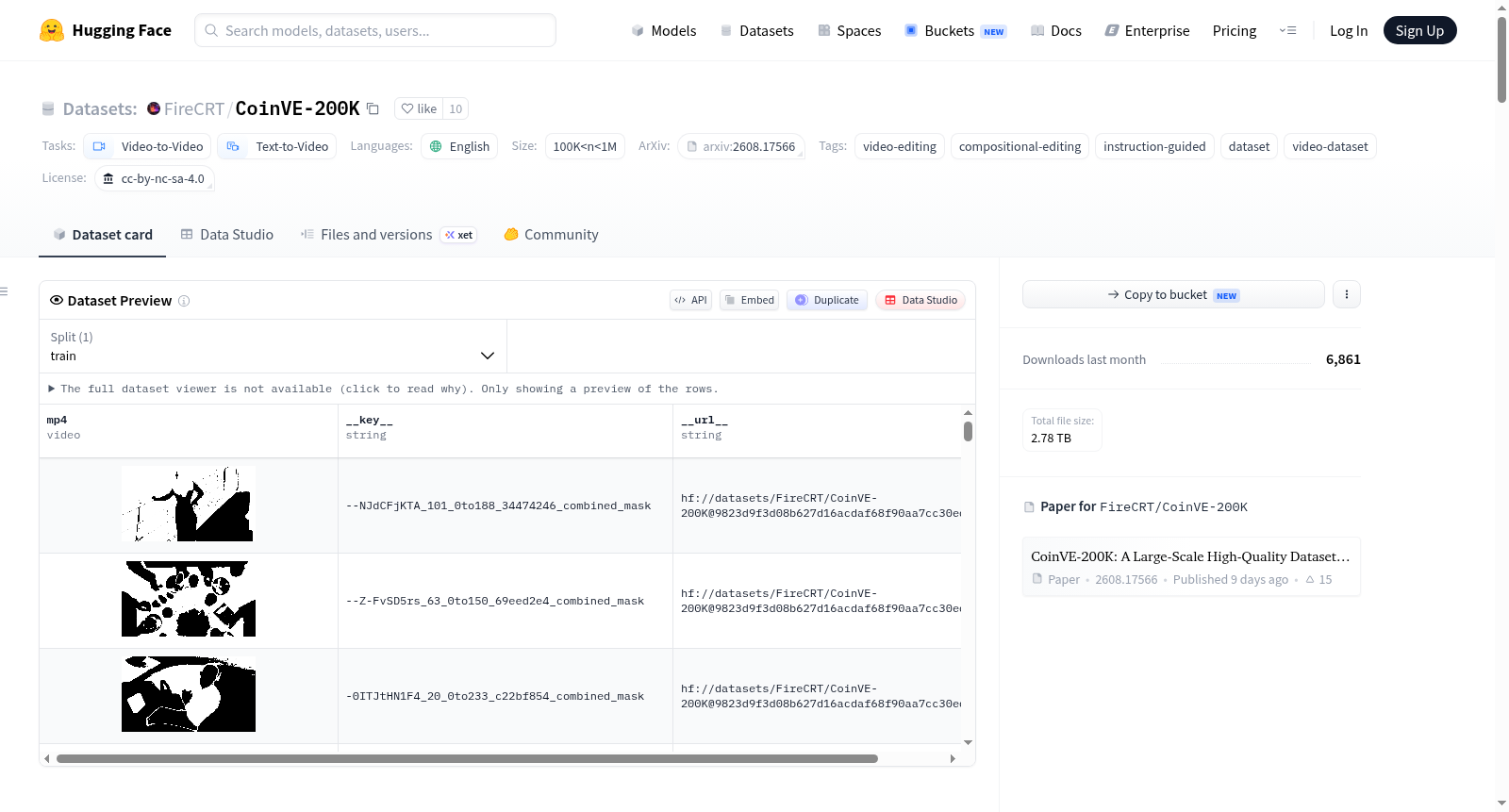The image size is (1509, 812).
Task: Click the API button in Dataset Preview
Action: 690,300
